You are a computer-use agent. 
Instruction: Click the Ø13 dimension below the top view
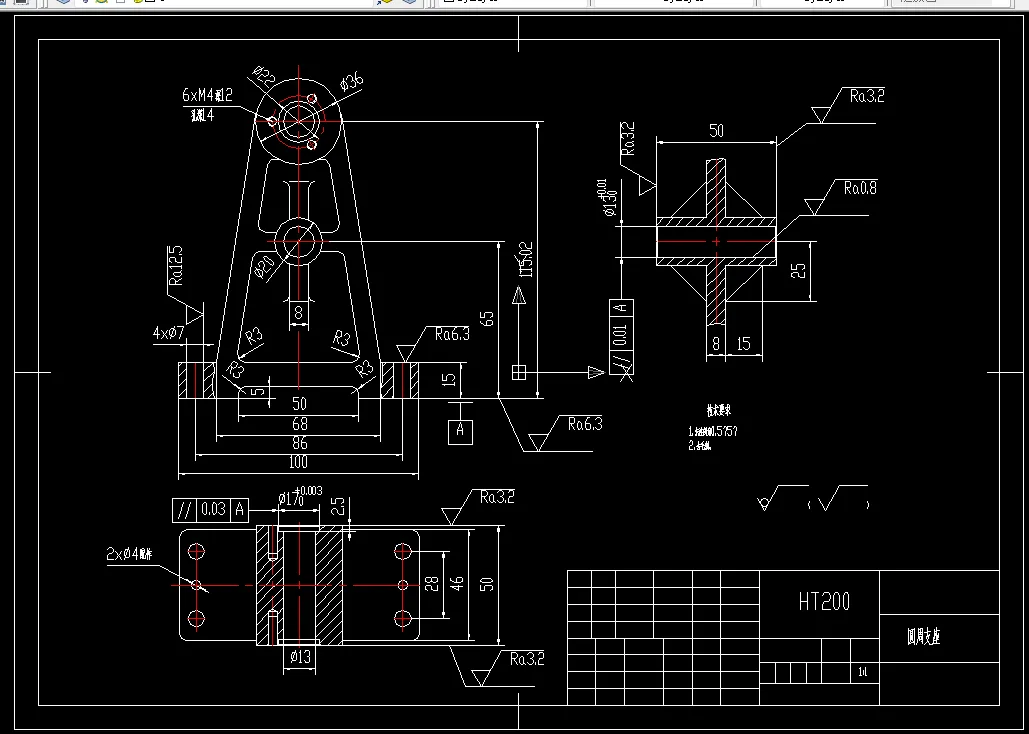click(x=299, y=656)
